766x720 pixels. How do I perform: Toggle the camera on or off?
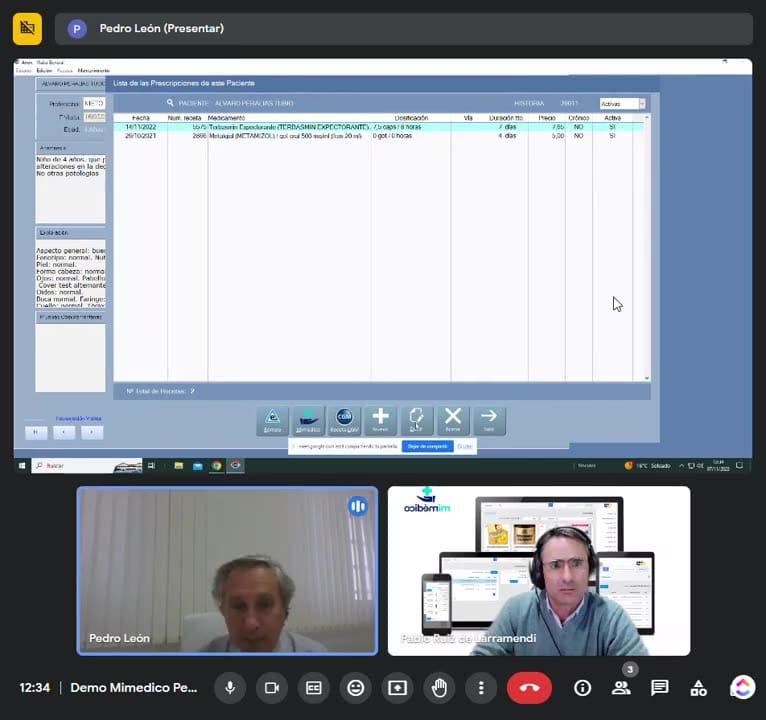pos(272,688)
